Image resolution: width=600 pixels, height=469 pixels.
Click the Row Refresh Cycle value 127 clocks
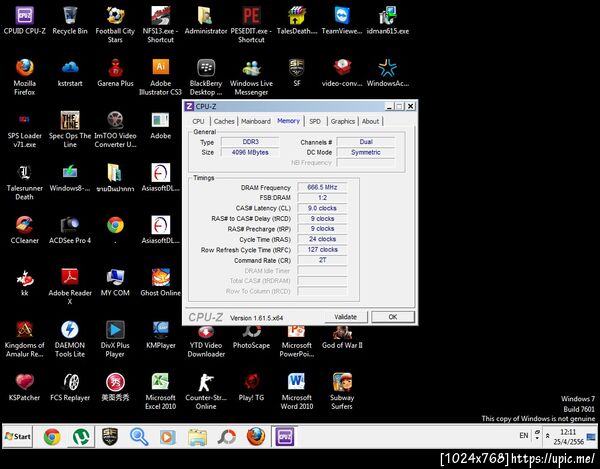[x=322, y=249]
